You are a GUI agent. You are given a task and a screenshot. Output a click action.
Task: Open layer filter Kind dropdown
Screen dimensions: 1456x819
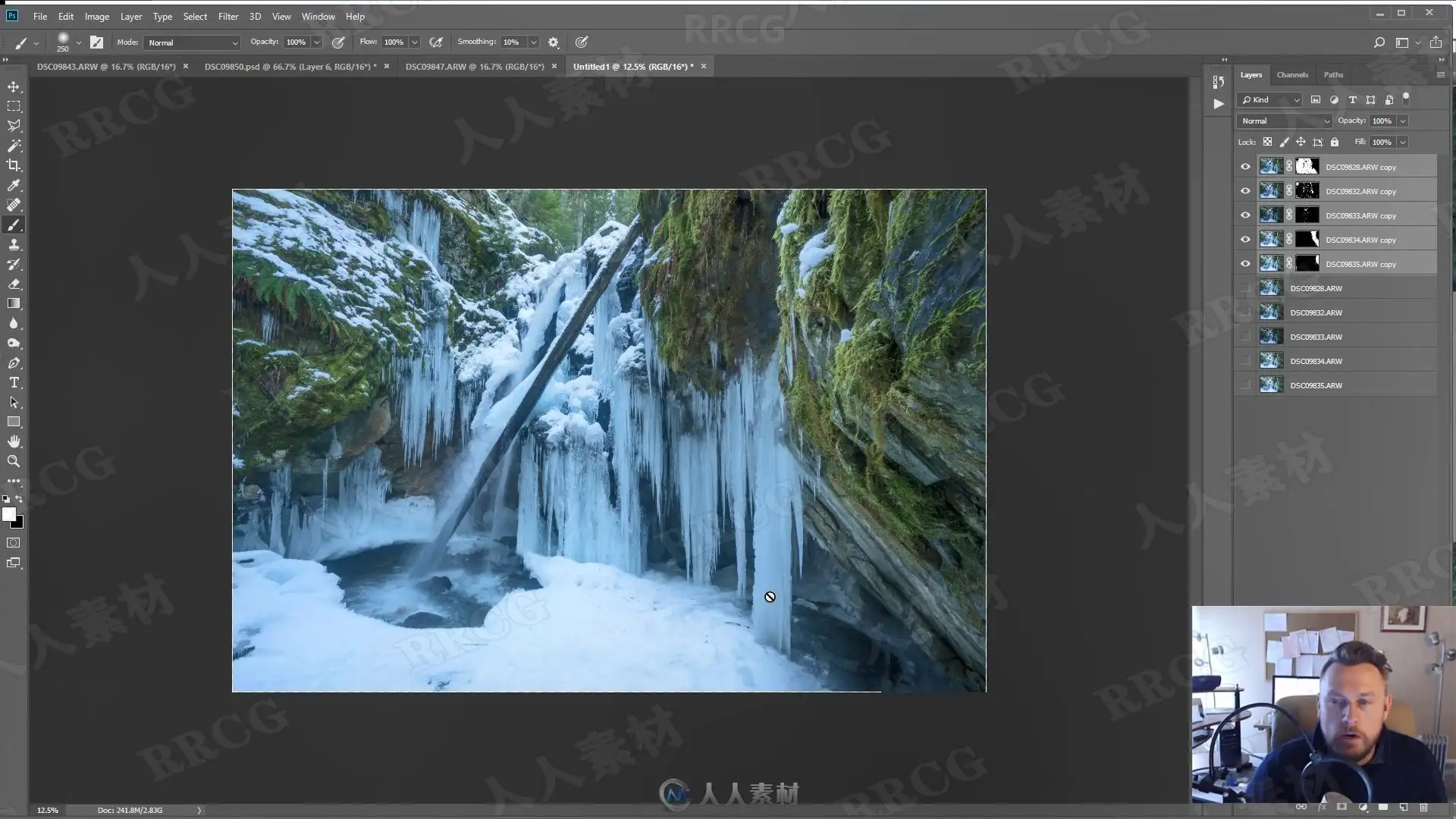(x=1270, y=99)
